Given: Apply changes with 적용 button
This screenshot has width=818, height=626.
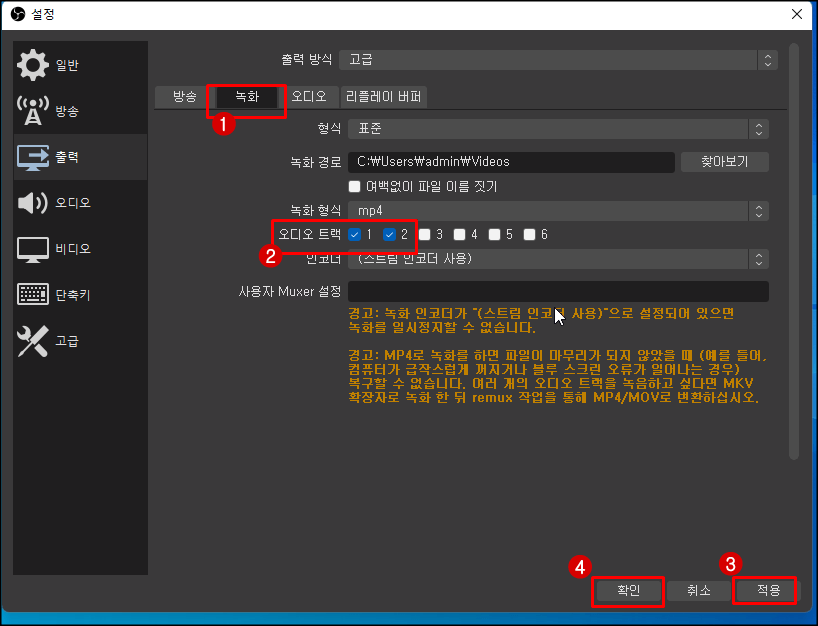Looking at the screenshot, I should point(768,591).
